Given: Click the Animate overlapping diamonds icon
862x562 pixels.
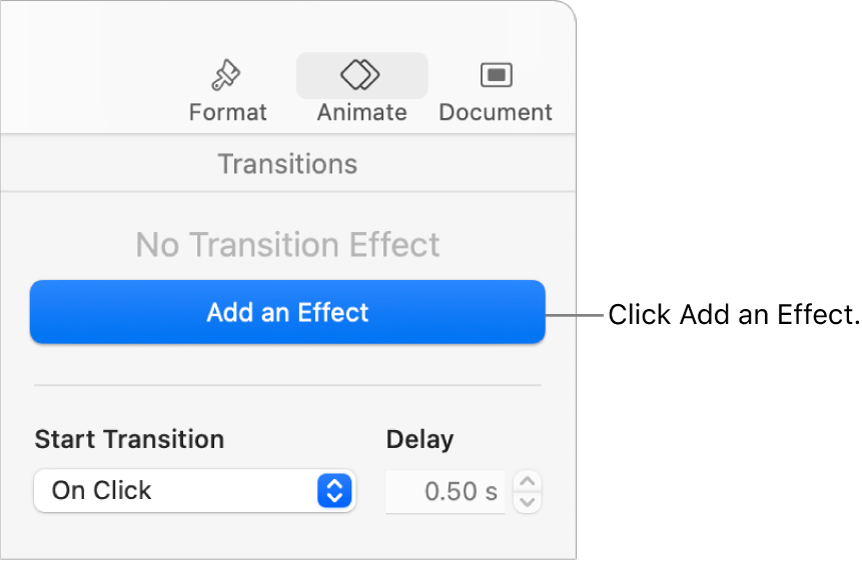Looking at the screenshot, I should coord(361,75).
